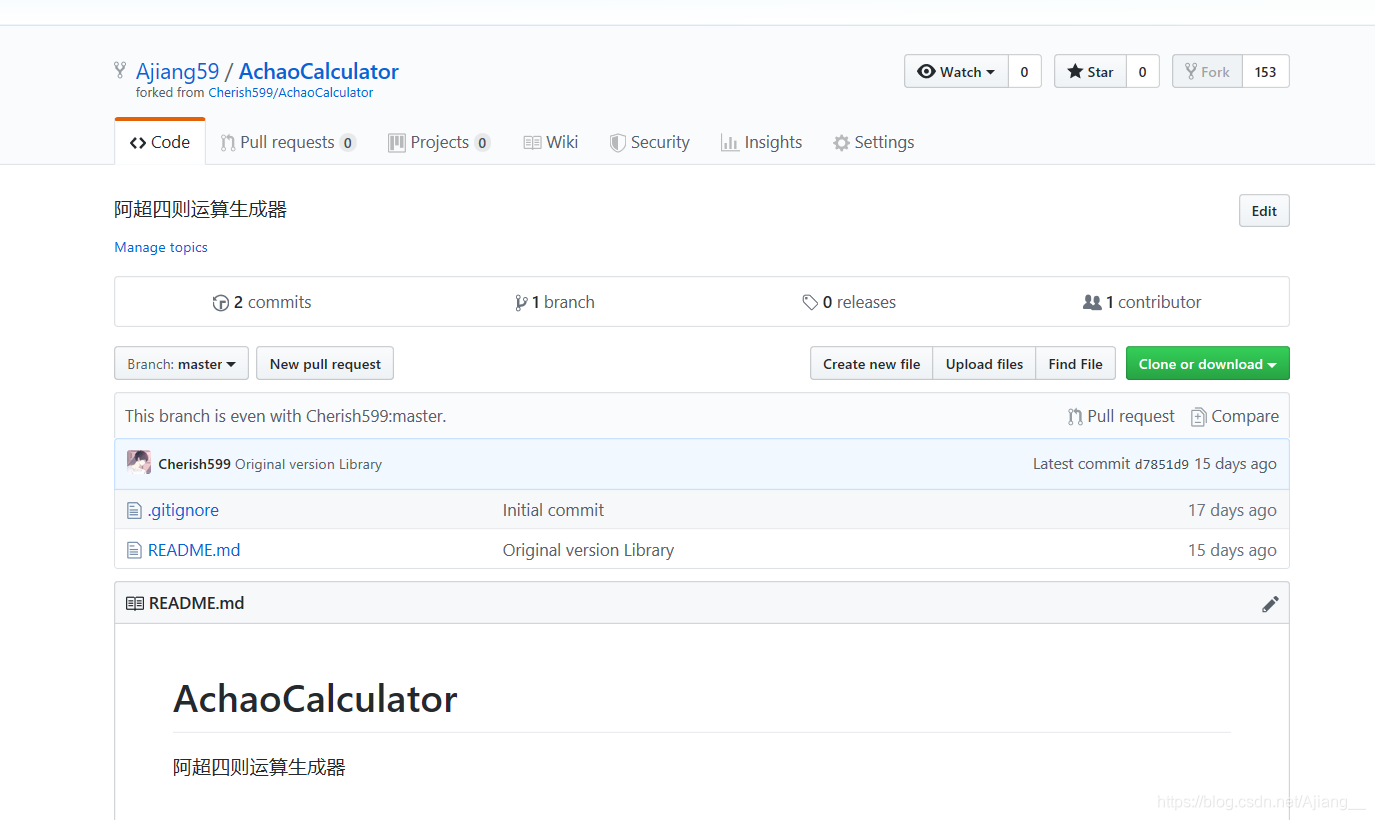Click the commits history clock icon
The height and width of the screenshot is (820, 1375).
221,302
